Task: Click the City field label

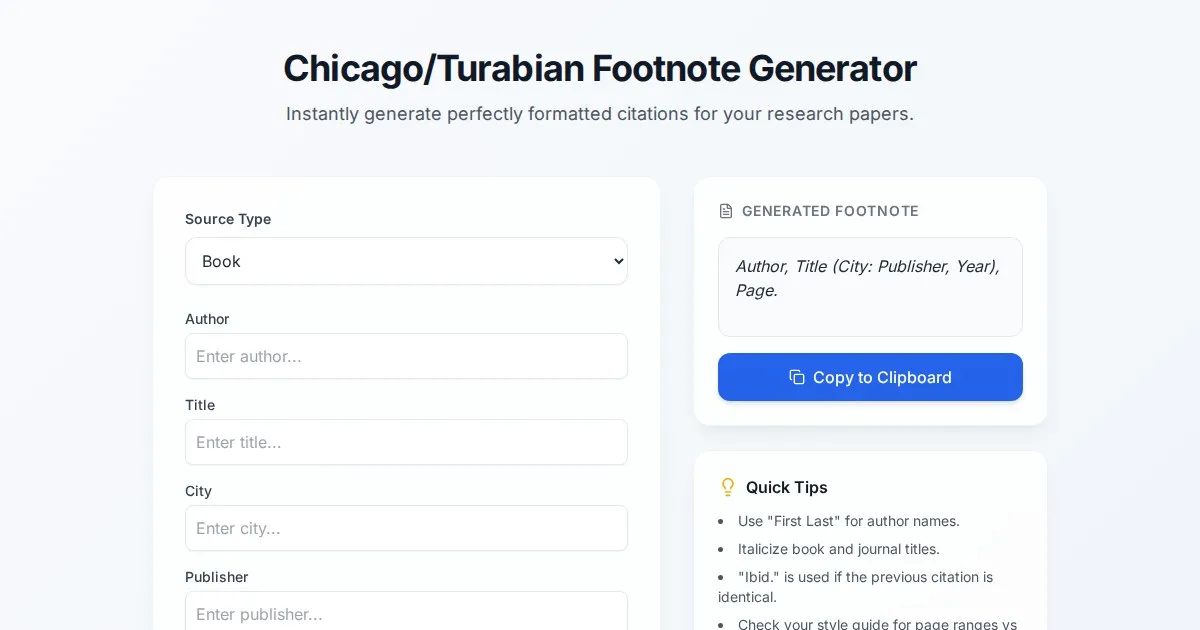Action: pyautogui.click(x=198, y=491)
